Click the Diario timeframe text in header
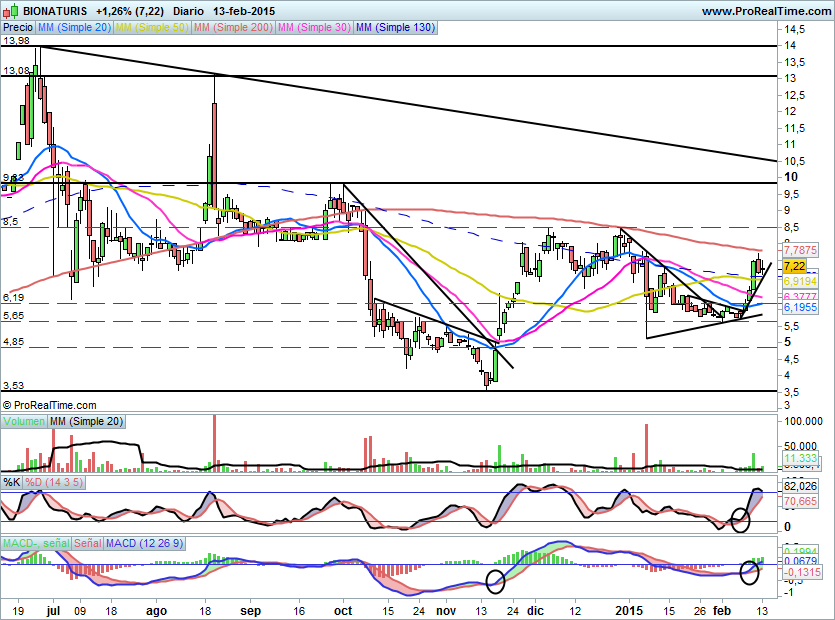Screen dimensions: 835x620 pyautogui.click(x=188, y=10)
